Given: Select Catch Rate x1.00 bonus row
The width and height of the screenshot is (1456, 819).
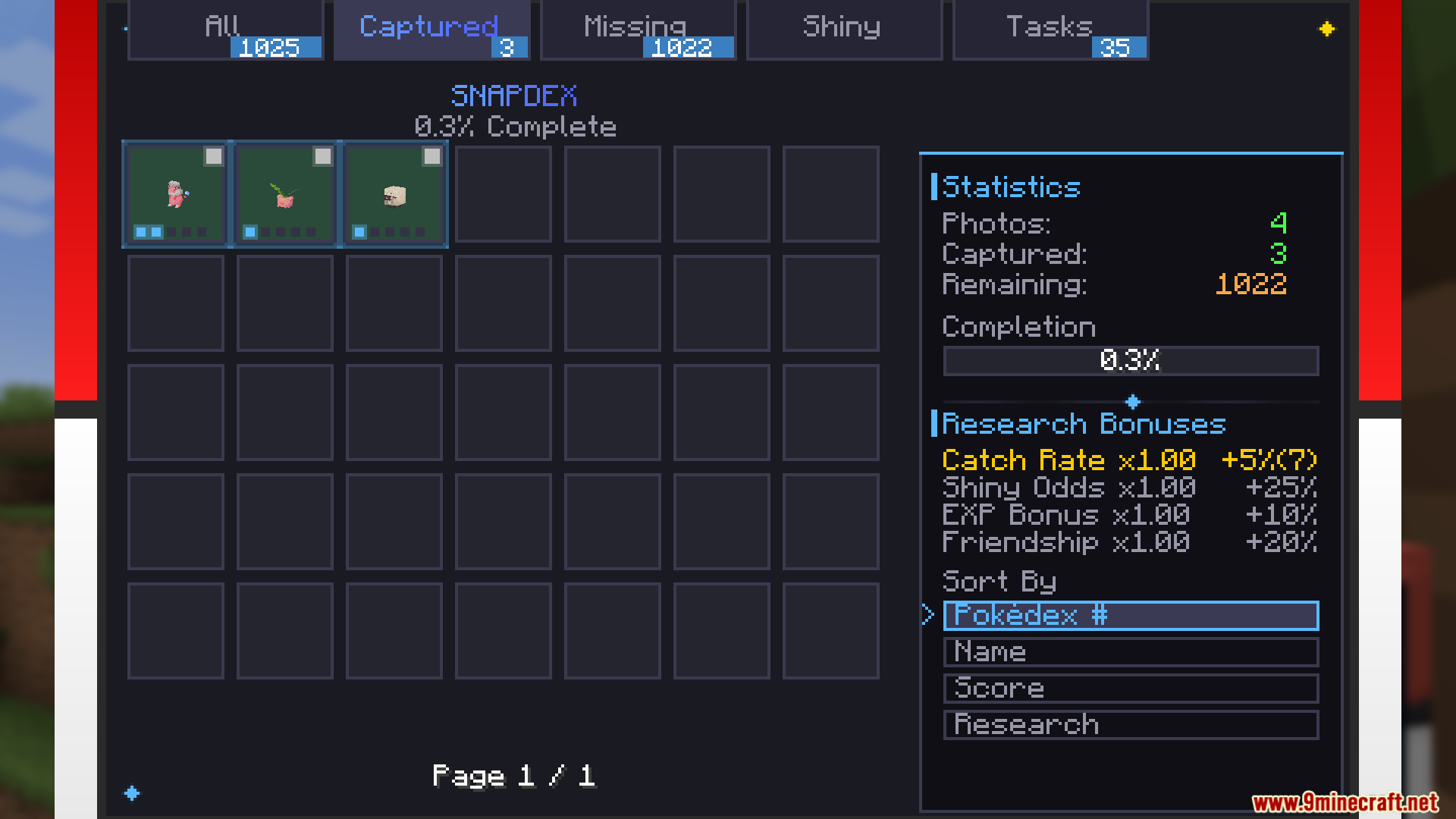Looking at the screenshot, I should tap(1130, 460).
